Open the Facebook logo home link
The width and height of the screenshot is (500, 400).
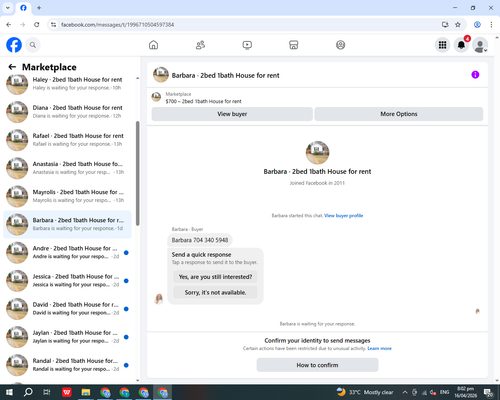[x=14, y=45]
